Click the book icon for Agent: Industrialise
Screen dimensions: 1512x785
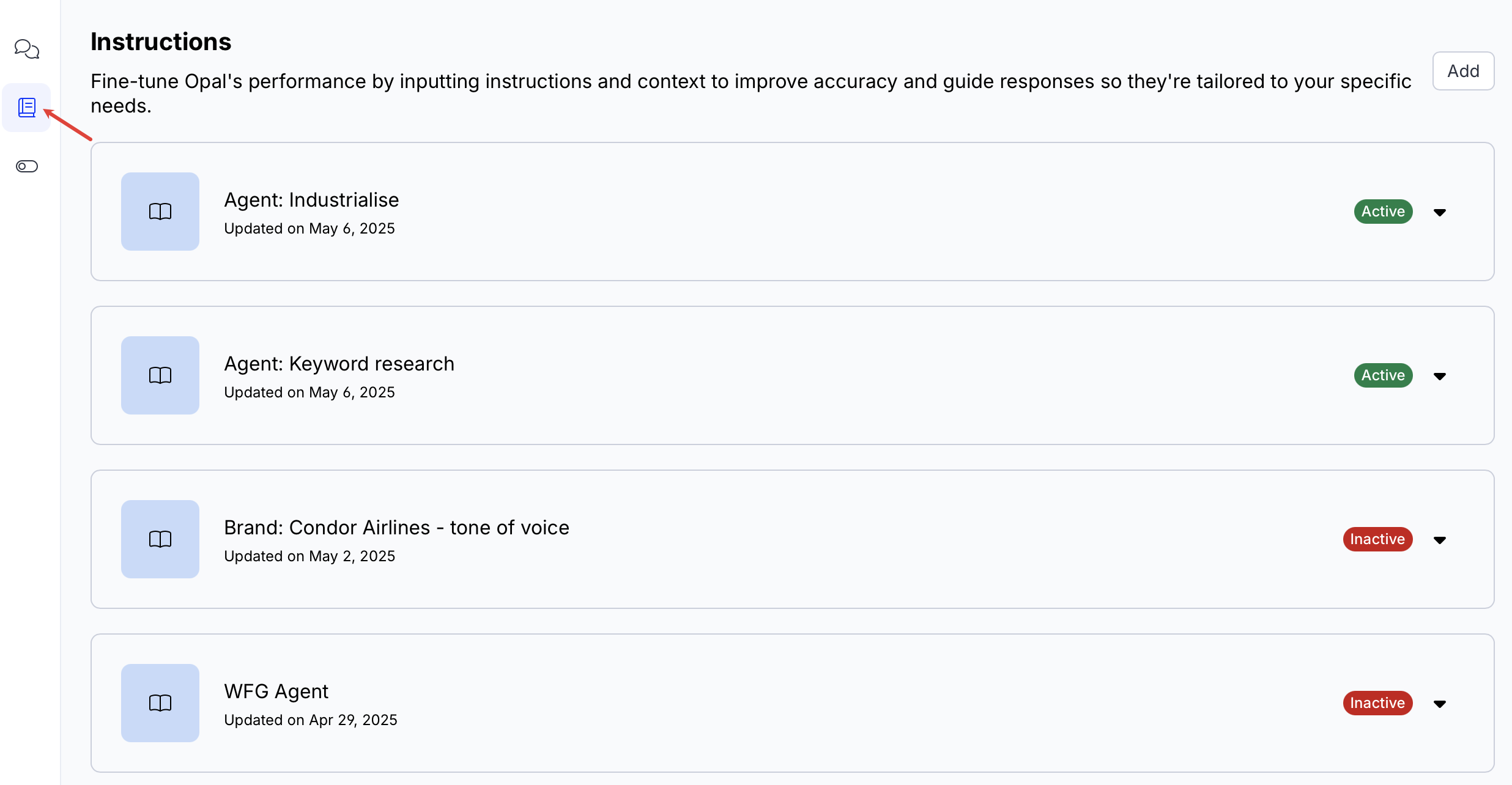160,212
